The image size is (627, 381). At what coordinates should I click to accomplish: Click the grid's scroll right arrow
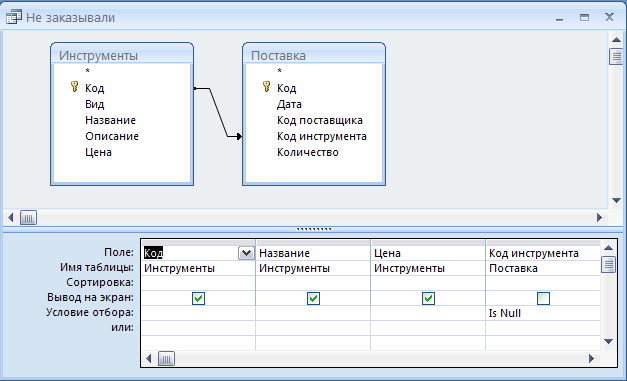(591, 359)
